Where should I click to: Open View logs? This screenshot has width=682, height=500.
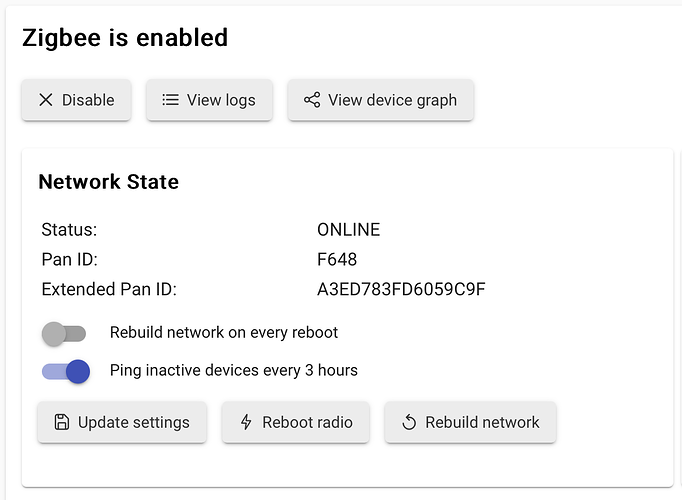tap(209, 100)
